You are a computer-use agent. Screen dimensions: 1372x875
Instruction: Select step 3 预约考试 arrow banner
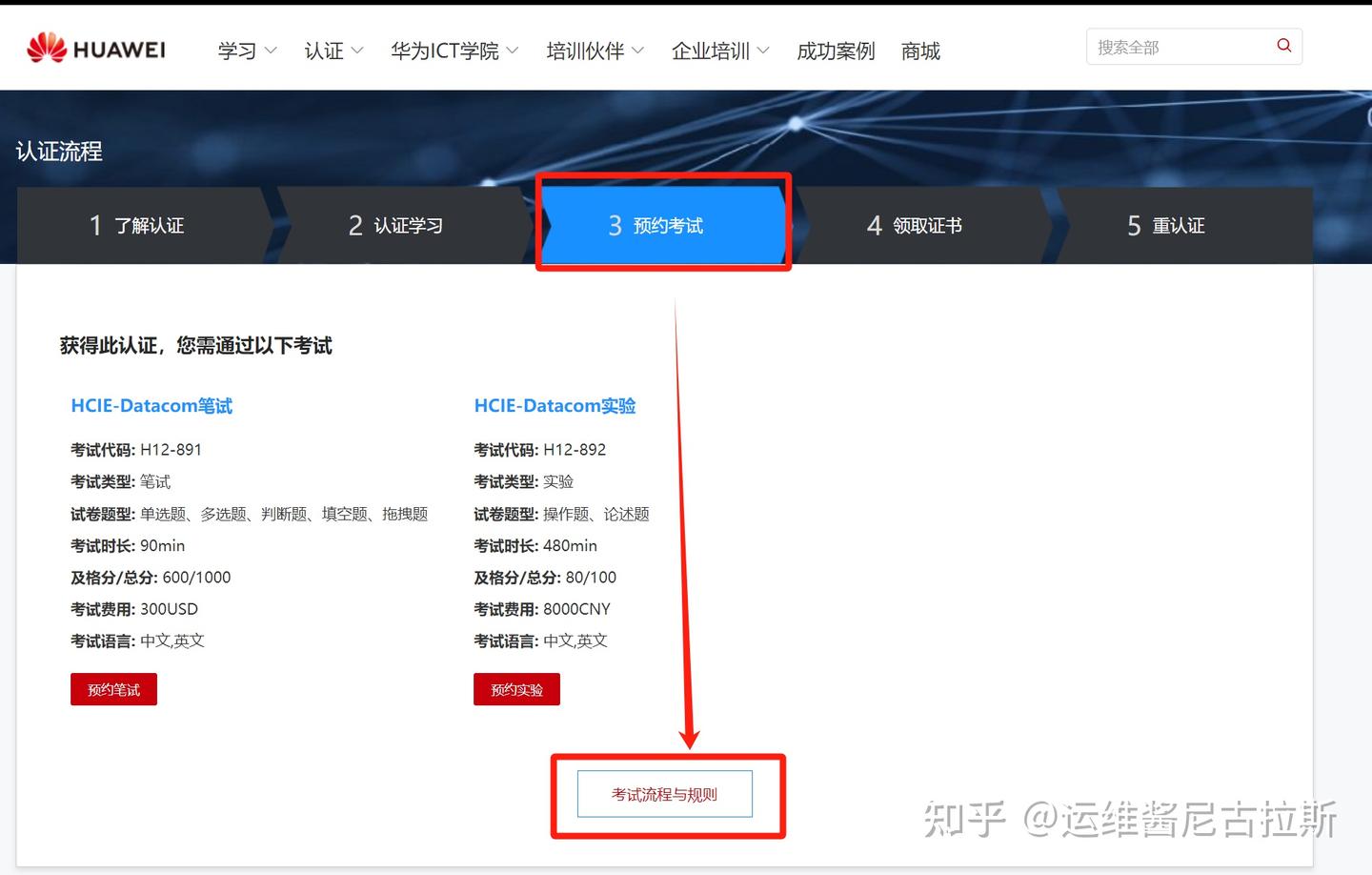click(664, 225)
